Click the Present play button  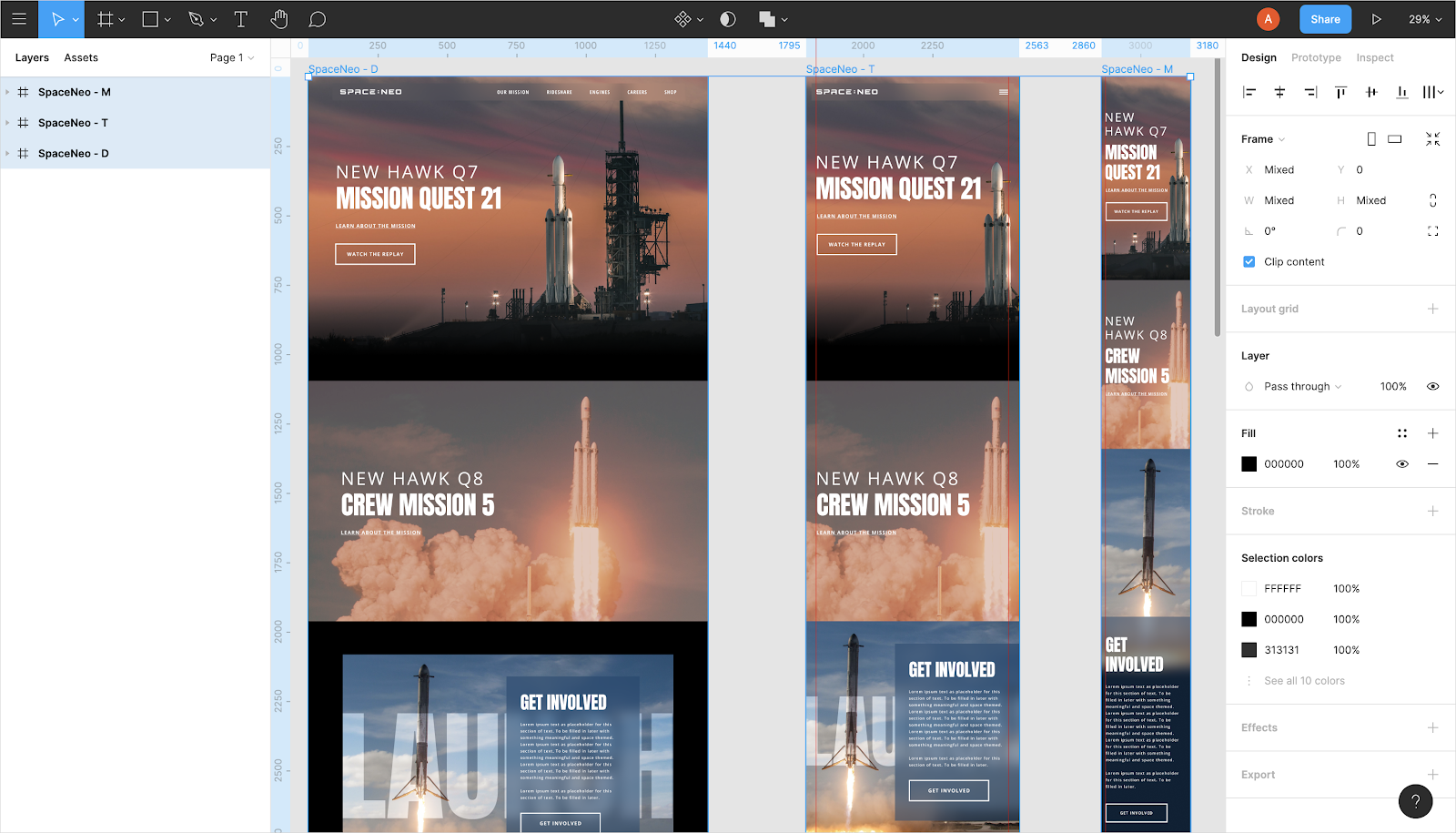coord(1376,19)
